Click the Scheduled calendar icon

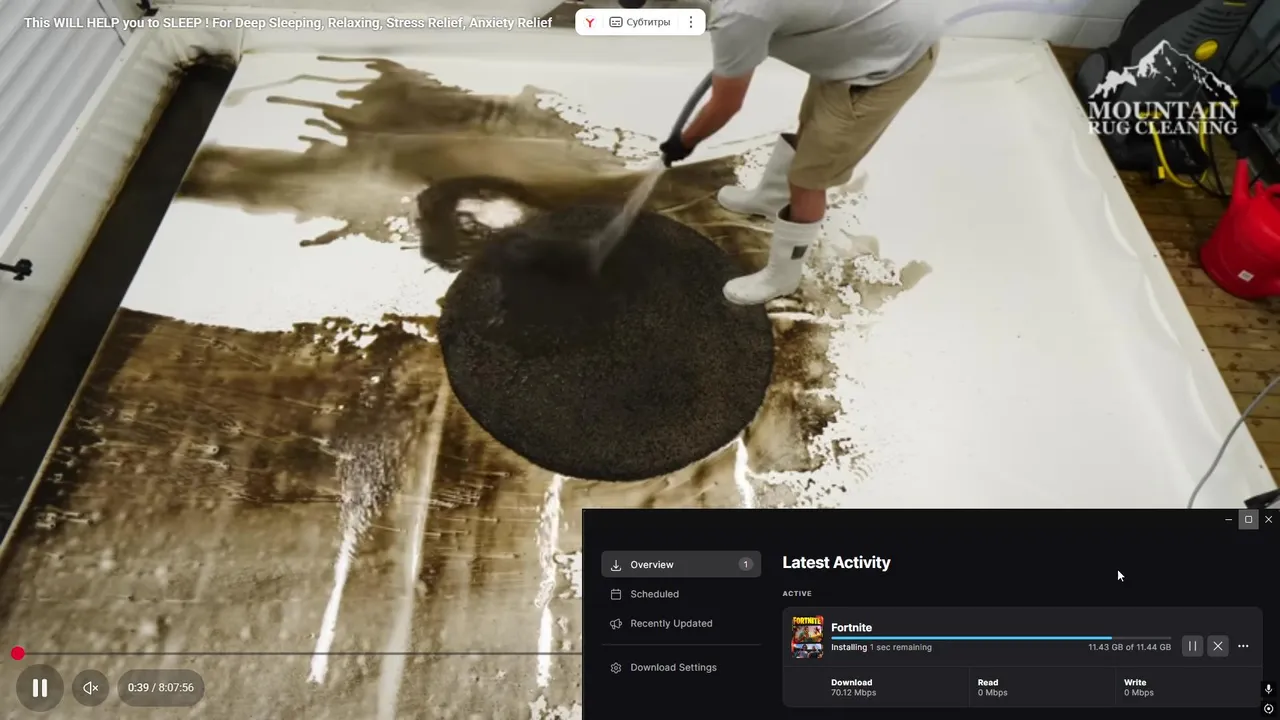pyautogui.click(x=616, y=594)
